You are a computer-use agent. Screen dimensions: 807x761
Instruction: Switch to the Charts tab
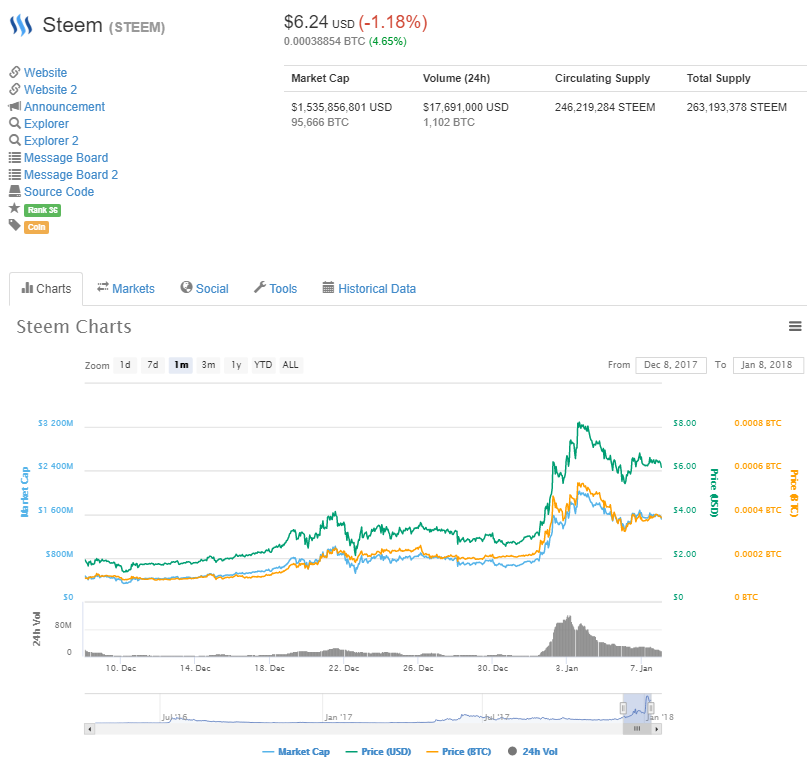(x=46, y=289)
